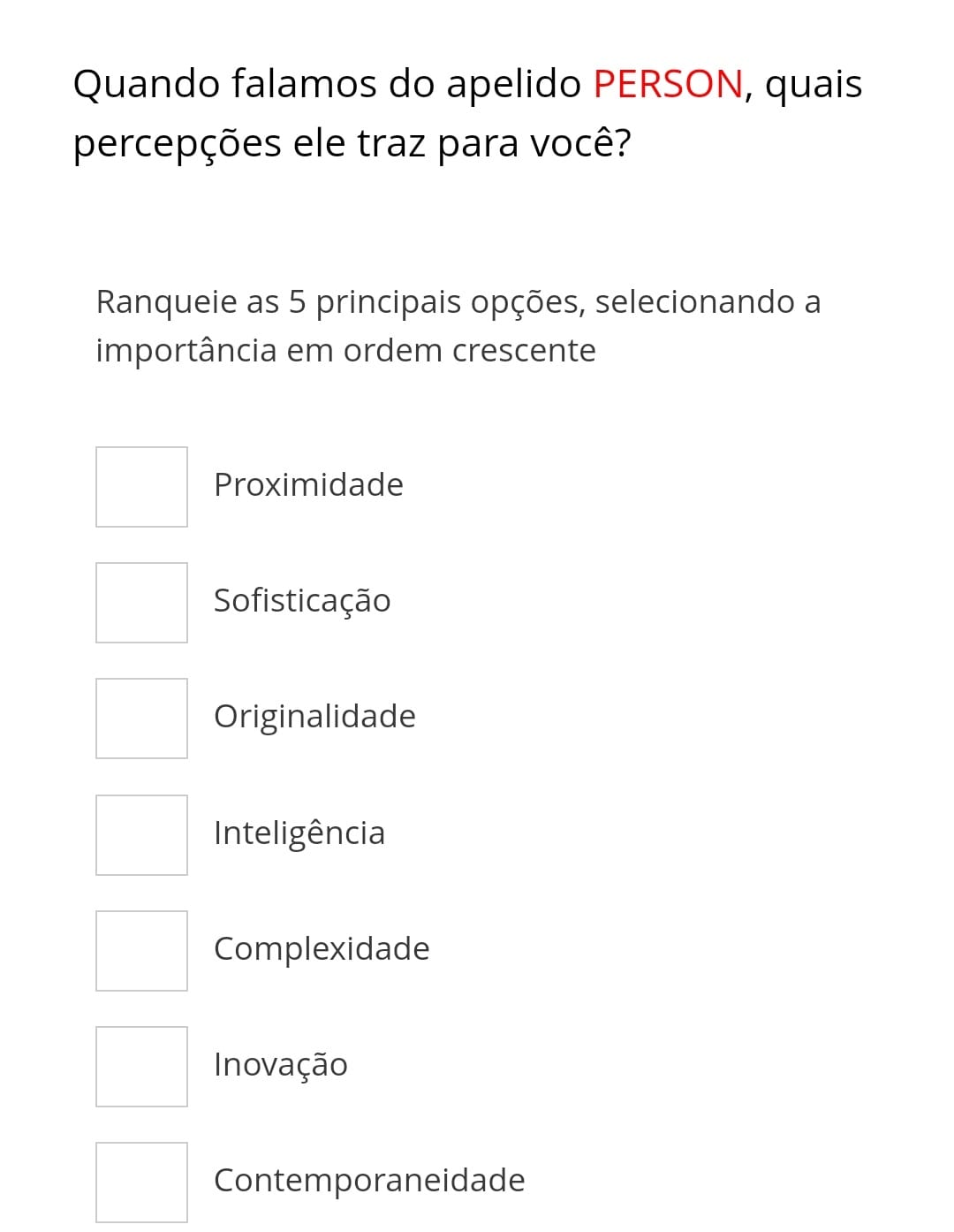This screenshot has height=1232, width=954.
Task: Toggle the Complexidade checkbox
Action: tap(141, 951)
